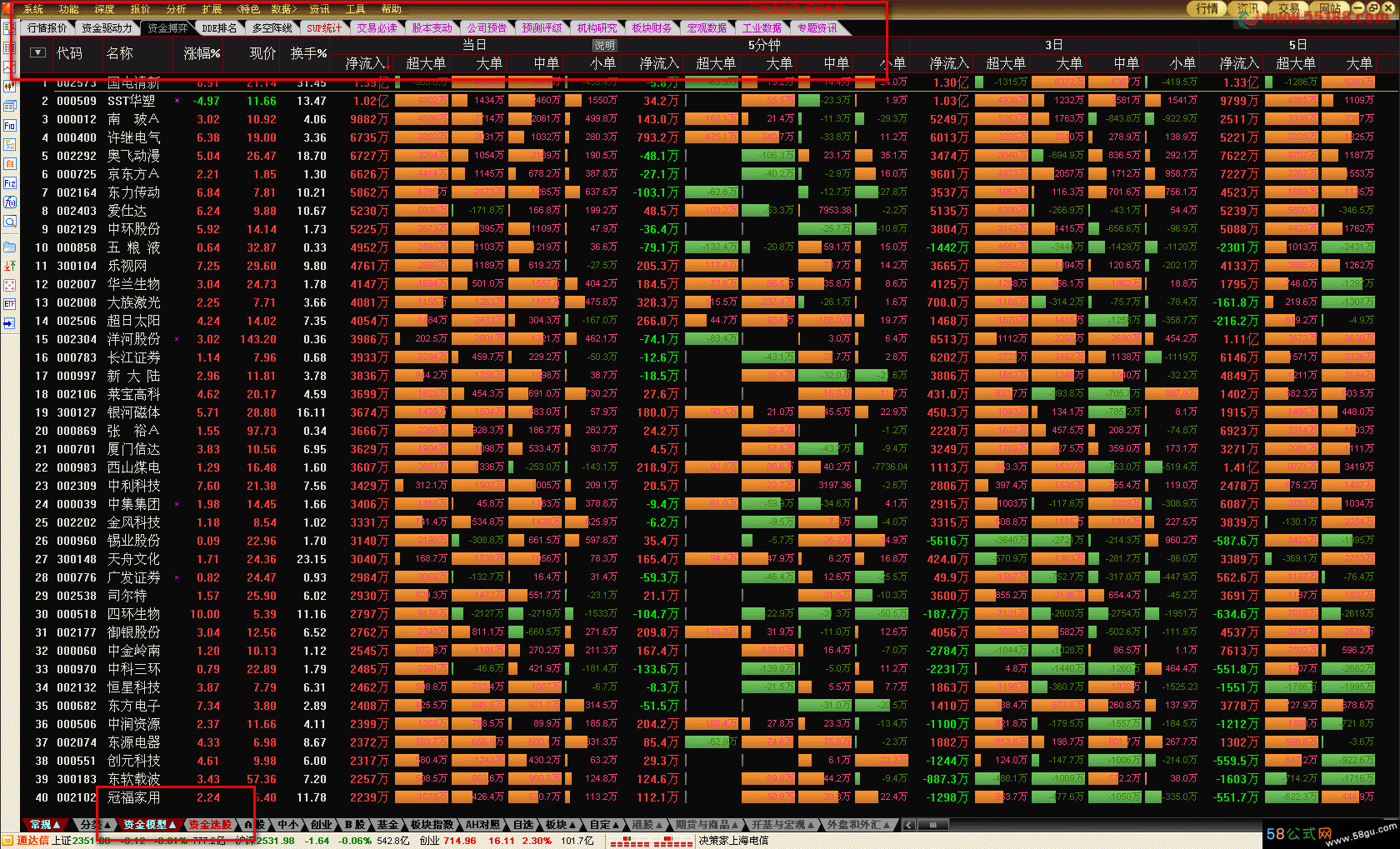Expand the 资金模型▲ bottom tab menu
Viewport: 1400px width, 849px height.
[149, 825]
